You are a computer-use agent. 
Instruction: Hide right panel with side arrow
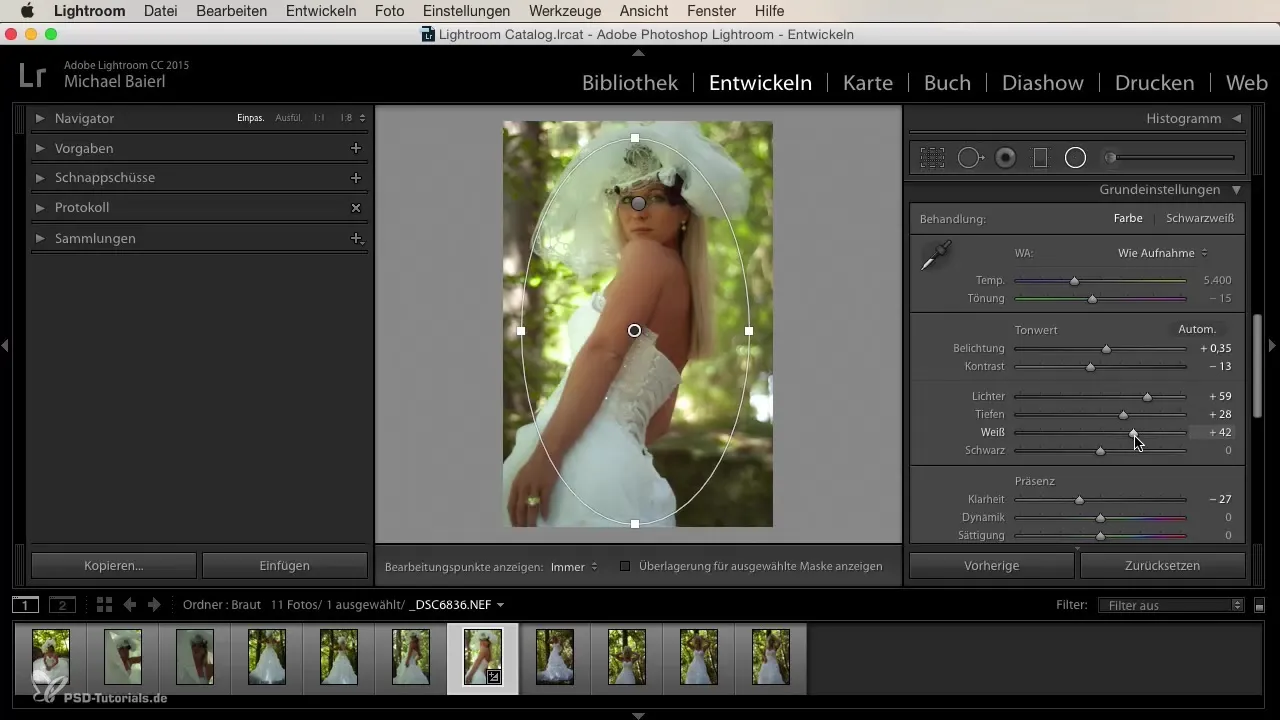point(1273,345)
